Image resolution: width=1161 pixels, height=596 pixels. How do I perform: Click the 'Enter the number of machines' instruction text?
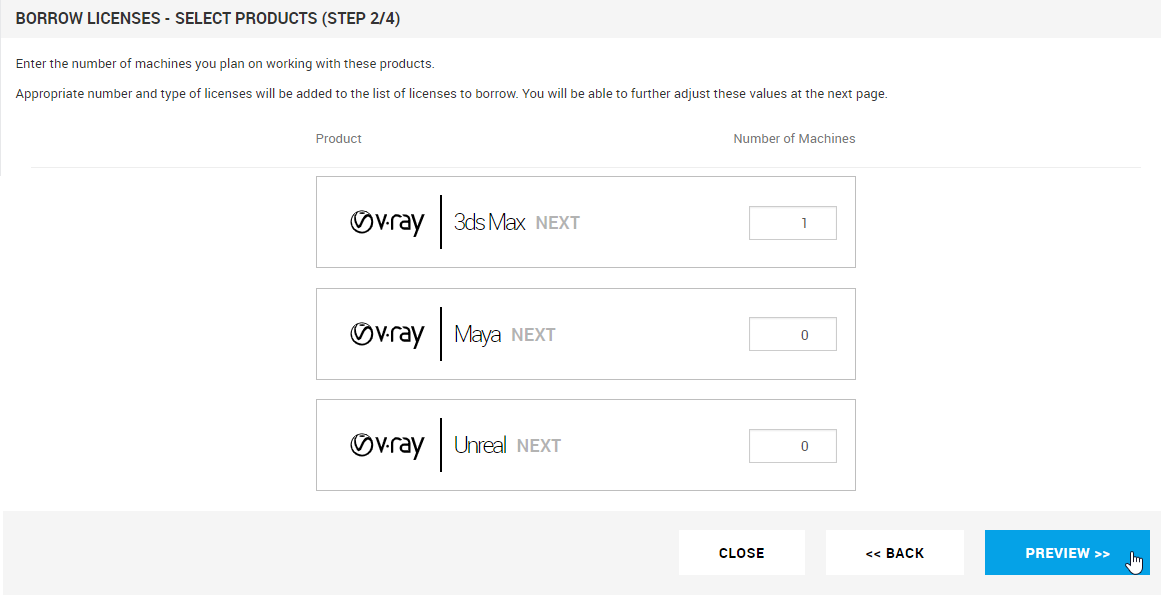tap(225, 64)
